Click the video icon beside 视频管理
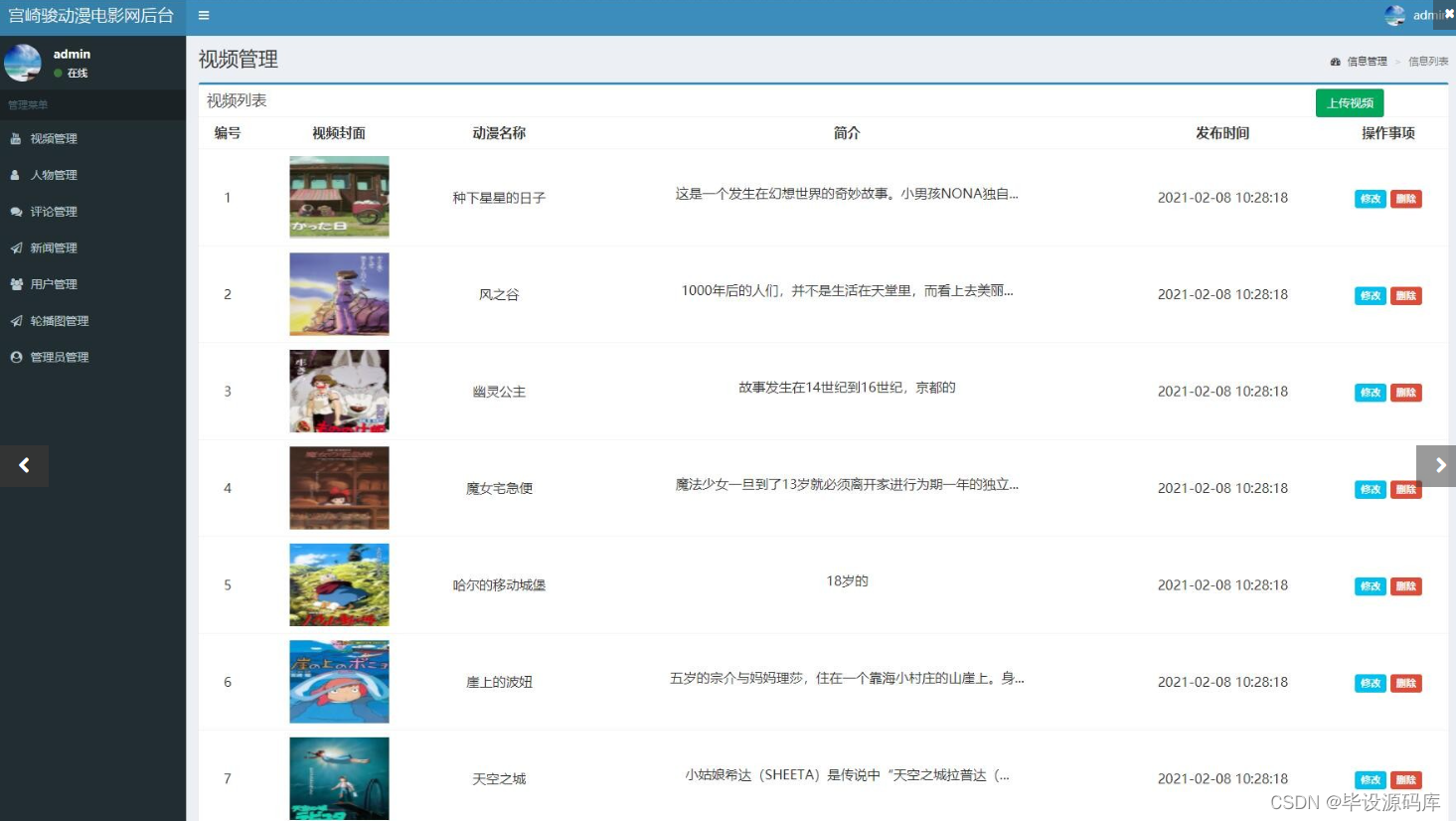 (x=16, y=139)
